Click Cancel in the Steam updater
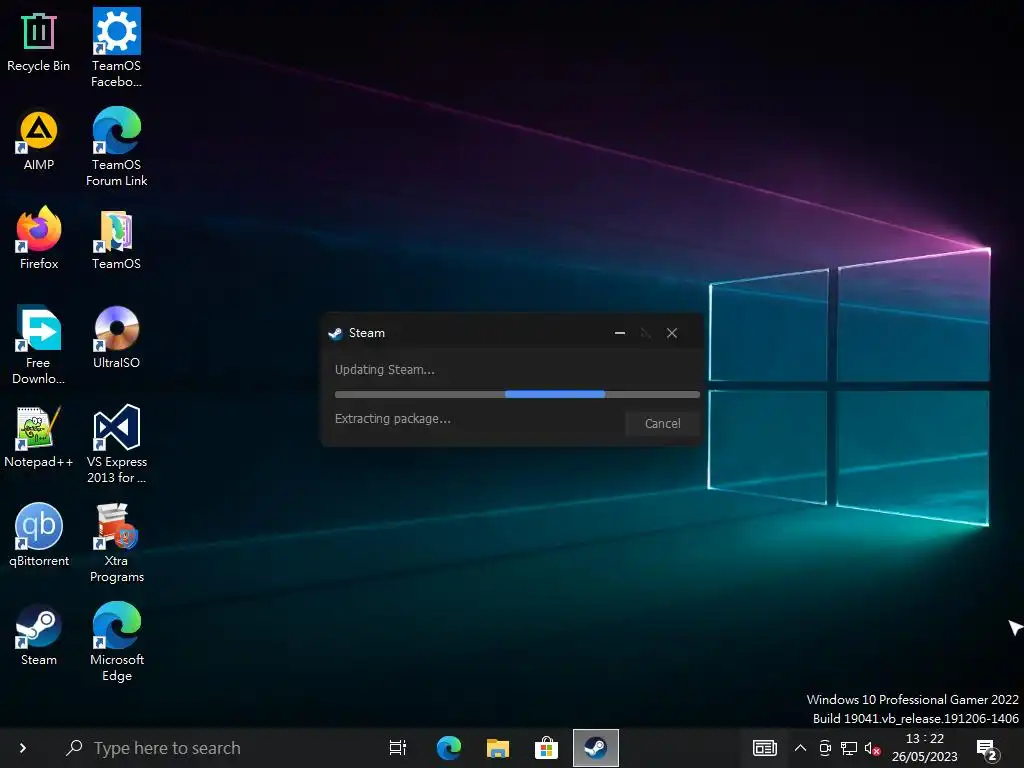The image size is (1024, 768). point(662,424)
